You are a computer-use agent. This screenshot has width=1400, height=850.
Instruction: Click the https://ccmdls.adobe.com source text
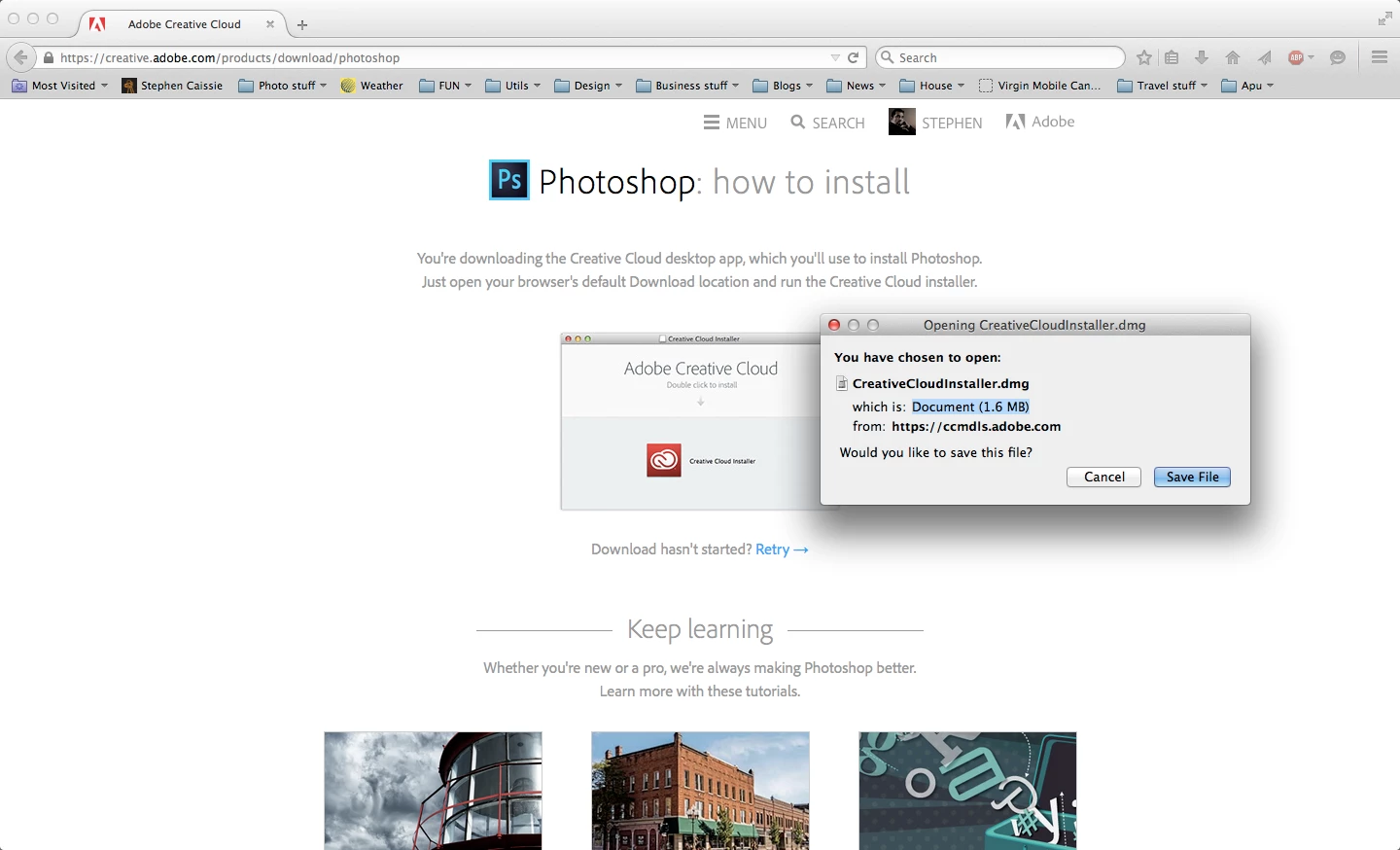coord(976,426)
